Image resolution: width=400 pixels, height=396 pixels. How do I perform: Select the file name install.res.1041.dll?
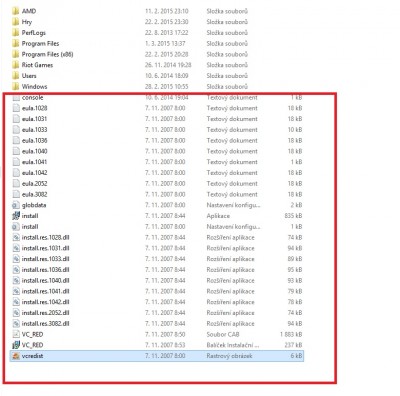click(x=46, y=291)
